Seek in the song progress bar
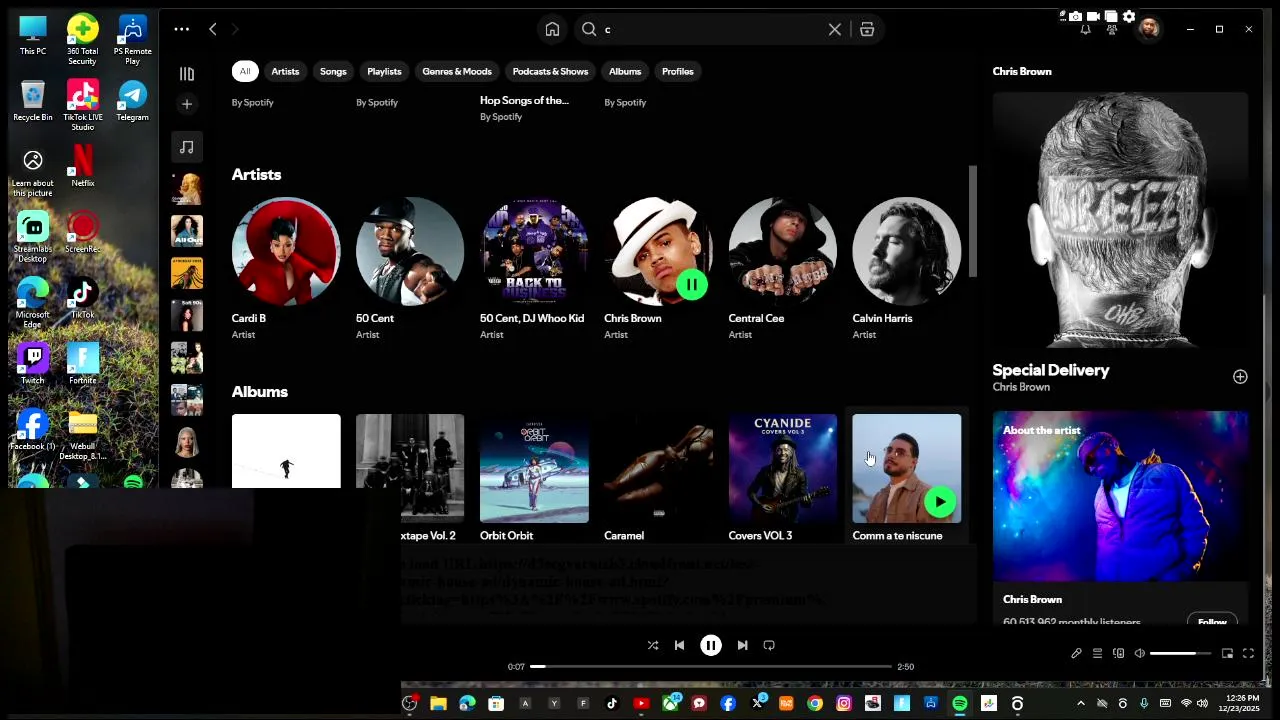The width and height of the screenshot is (1280, 720). [x=711, y=666]
